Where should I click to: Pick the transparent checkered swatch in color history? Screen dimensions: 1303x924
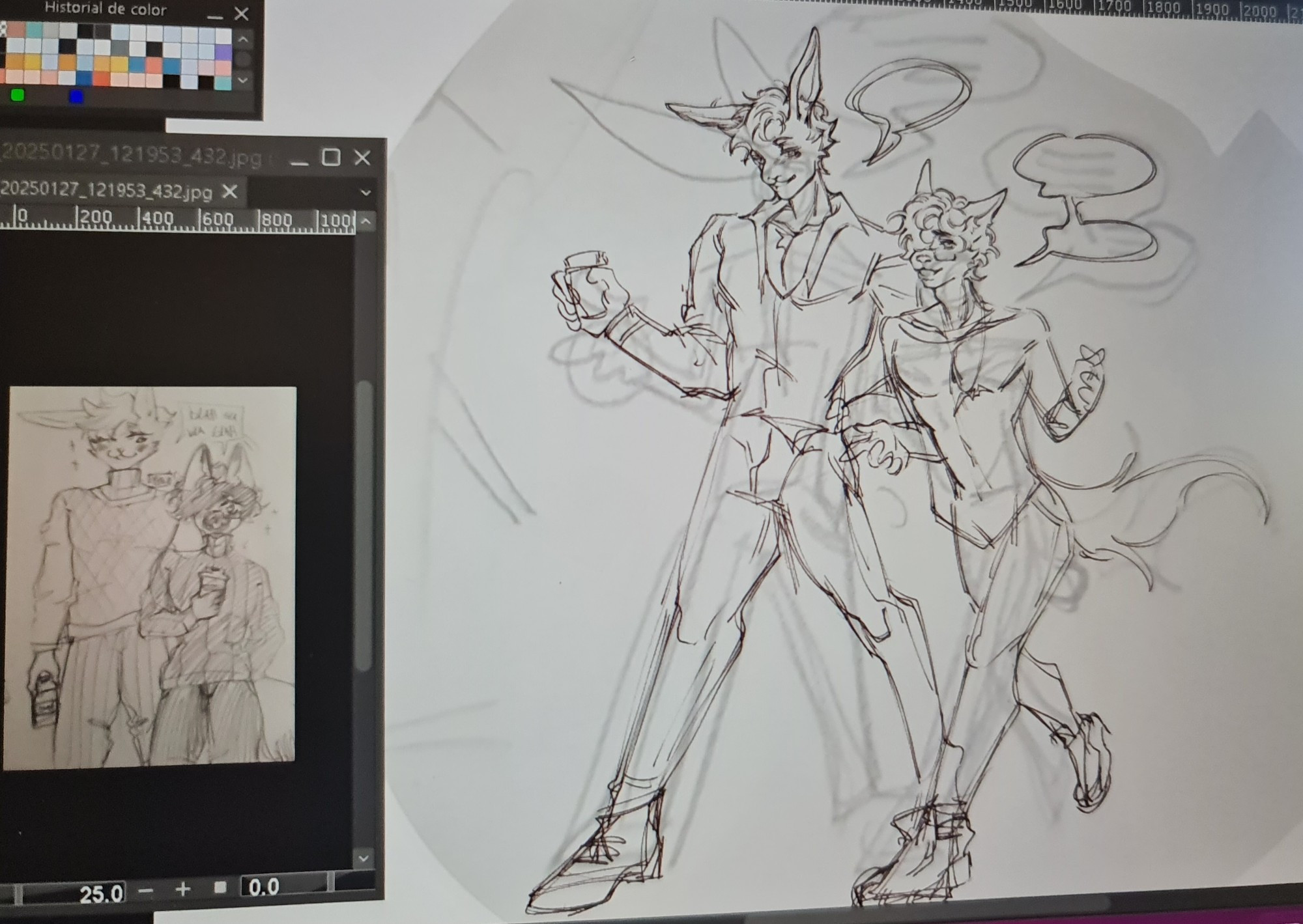(3, 29)
